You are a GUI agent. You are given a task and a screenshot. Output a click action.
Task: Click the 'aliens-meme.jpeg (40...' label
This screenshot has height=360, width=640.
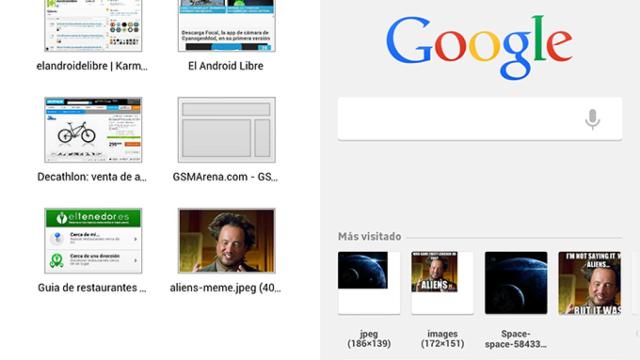click(225, 288)
